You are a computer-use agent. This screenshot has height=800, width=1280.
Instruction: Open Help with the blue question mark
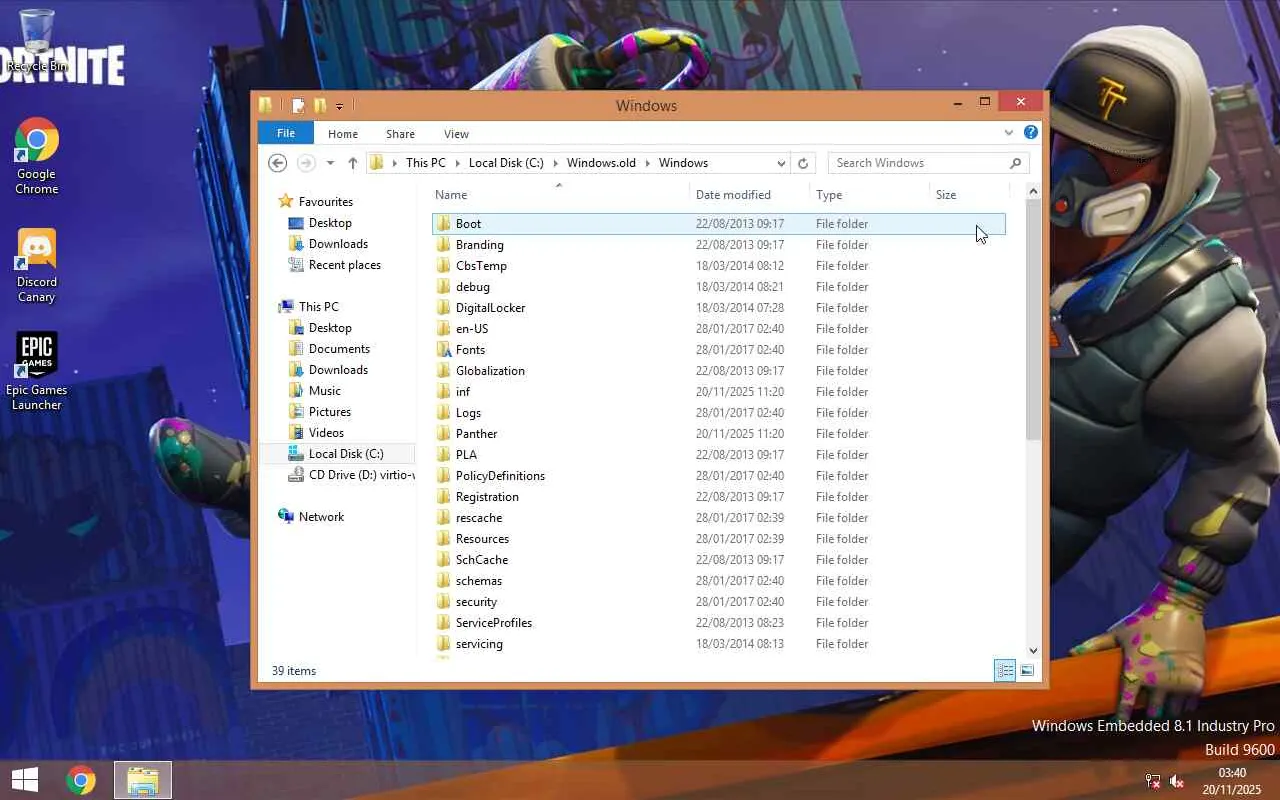[x=1031, y=132]
